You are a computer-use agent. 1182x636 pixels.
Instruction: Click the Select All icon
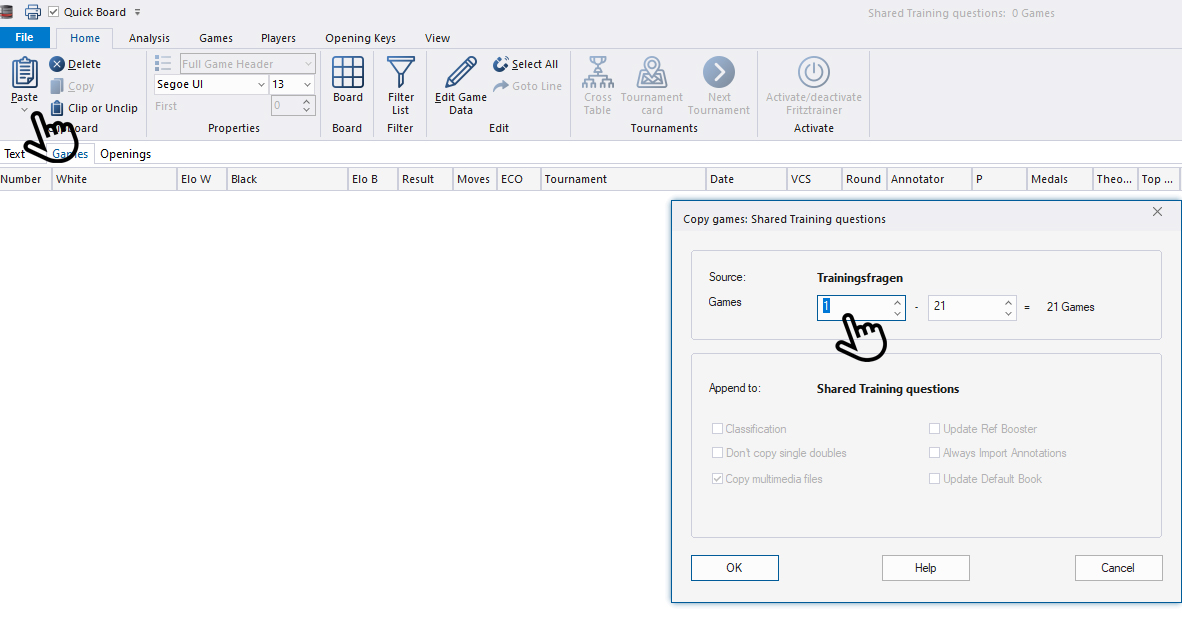[501, 64]
